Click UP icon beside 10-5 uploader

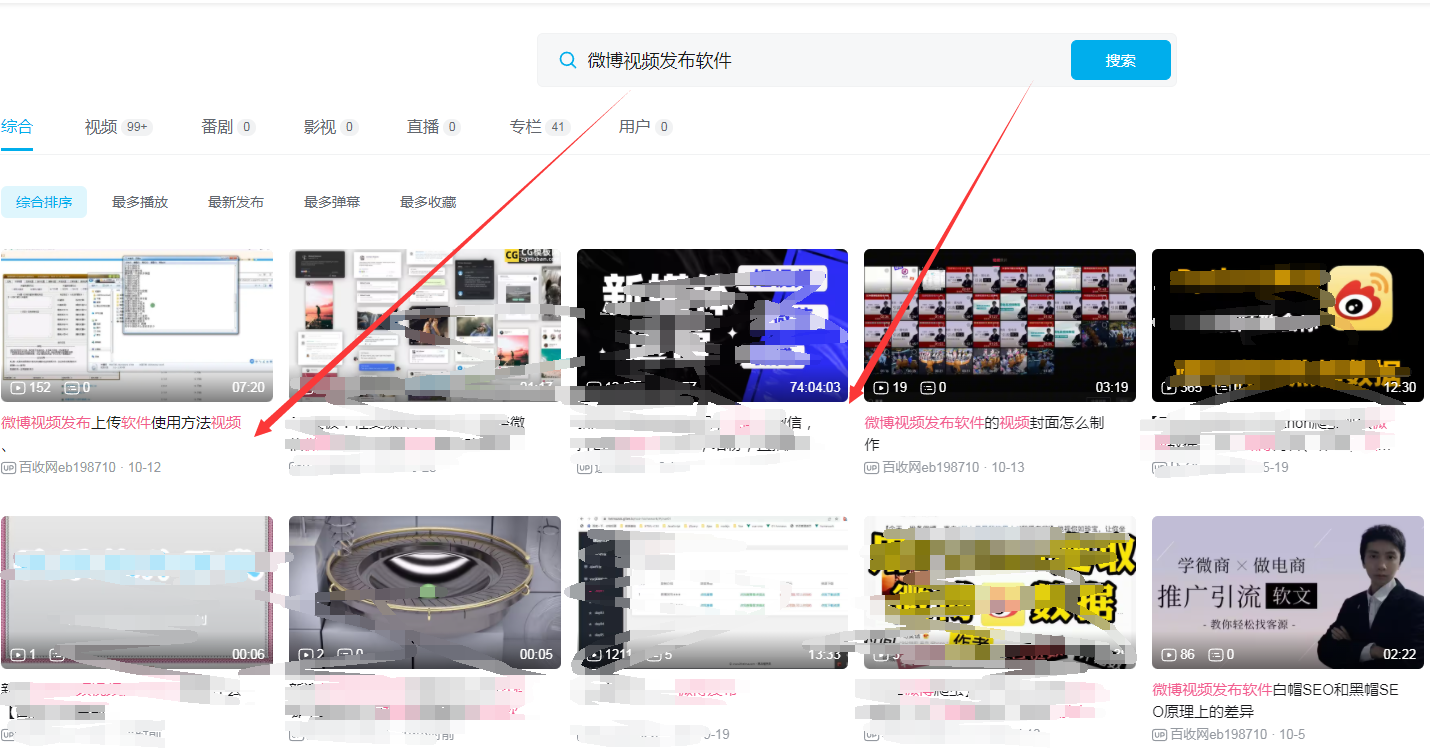1160,734
